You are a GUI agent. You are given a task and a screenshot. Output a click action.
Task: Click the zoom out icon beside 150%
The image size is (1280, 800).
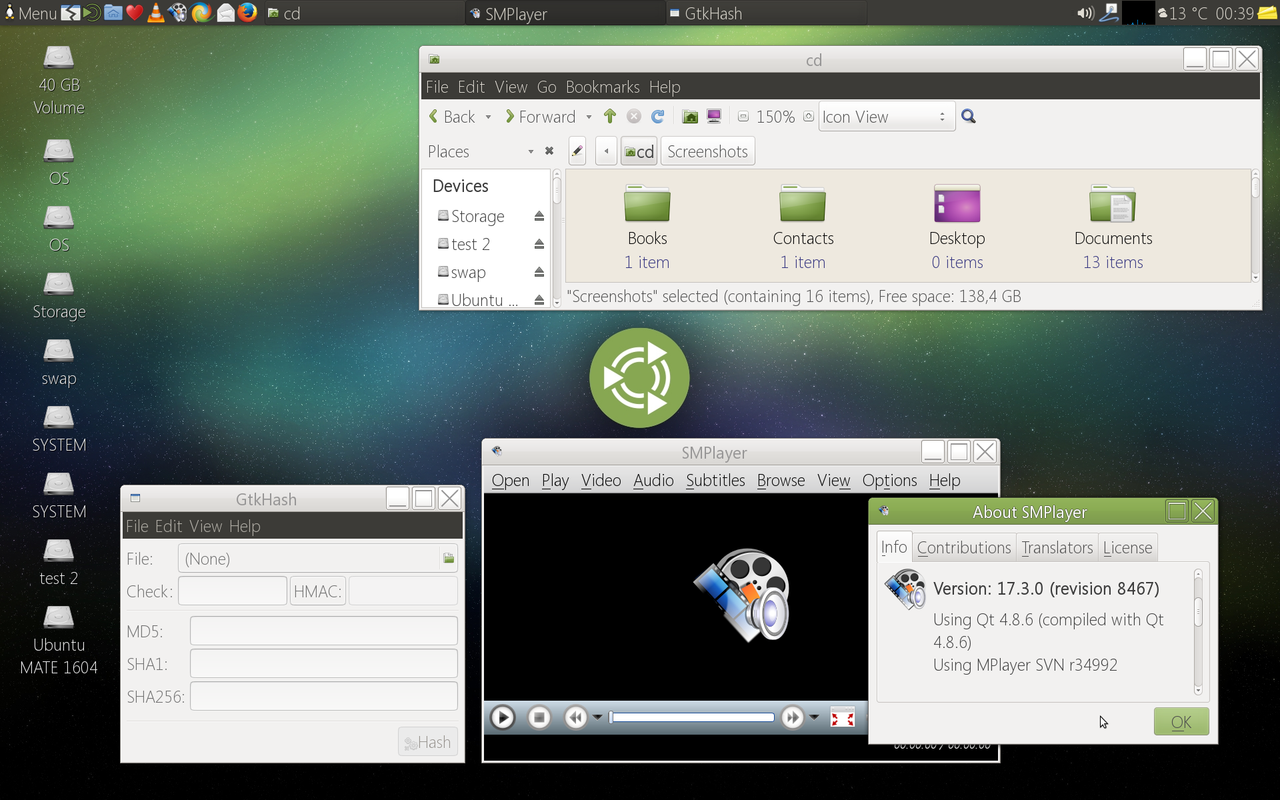(x=743, y=117)
